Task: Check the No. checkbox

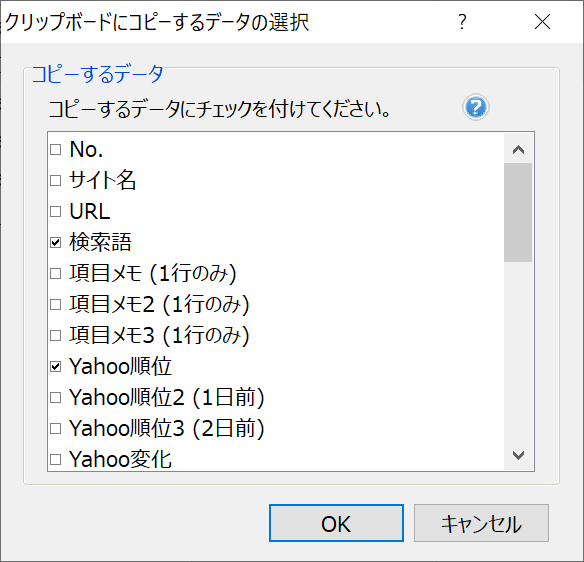Action: click(x=55, y=150)
